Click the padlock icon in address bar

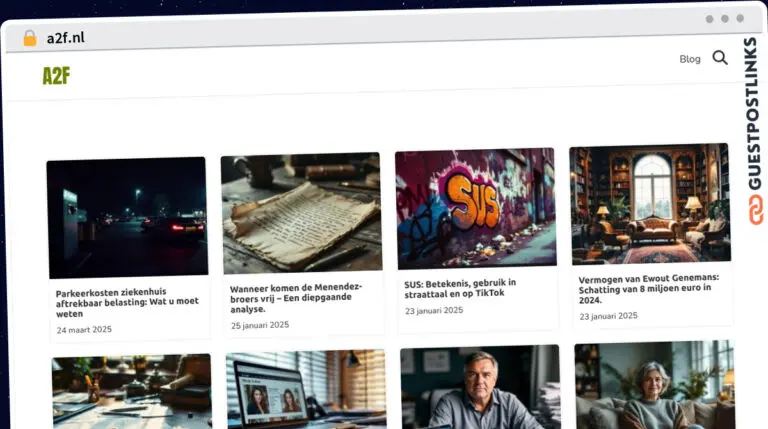coord(29,38)
